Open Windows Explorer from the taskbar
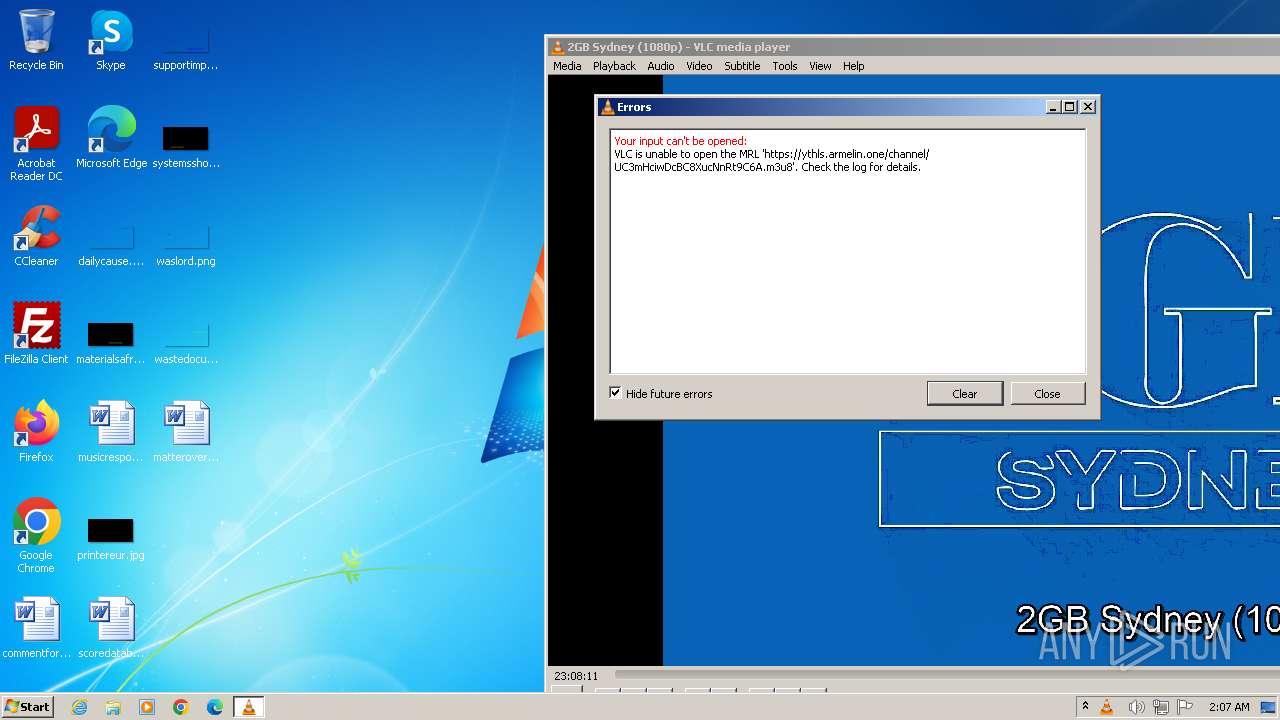Viewport: 1280px width, 720px height. pyautogui.click(x=113, y=707)
